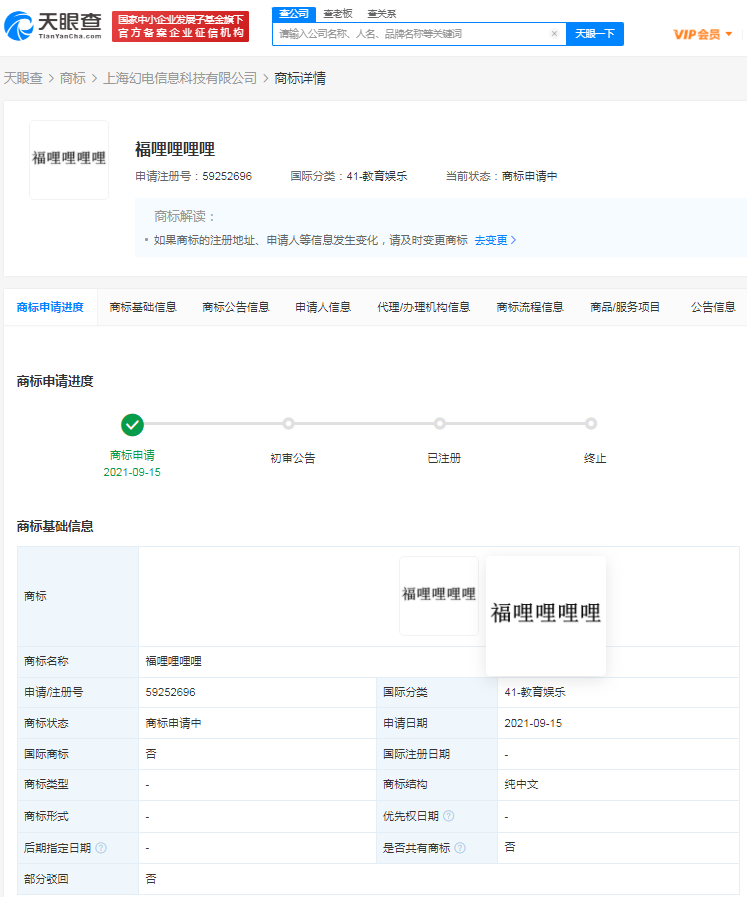Click 申请注册号：59252696 in the header

pos(193,176)
